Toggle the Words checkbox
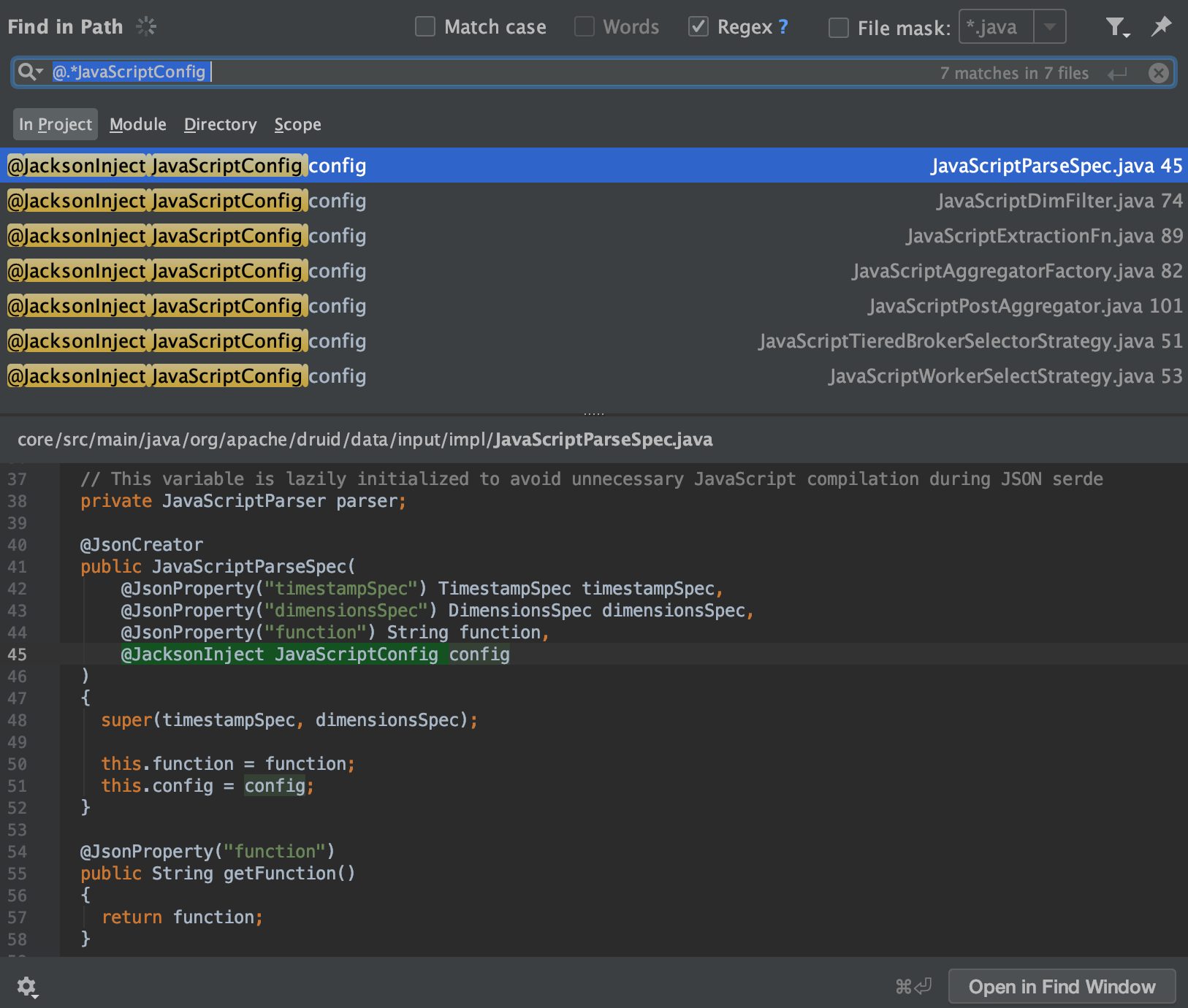 click(x=585, y=27)
